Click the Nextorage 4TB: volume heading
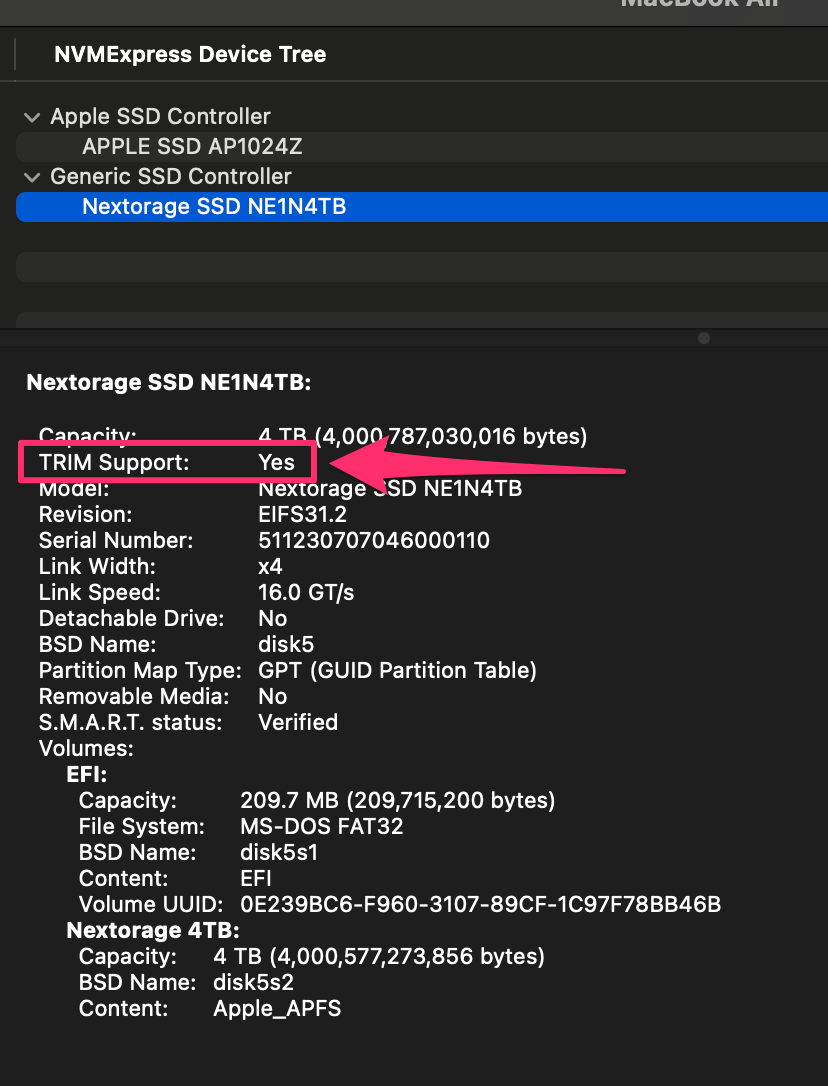Image resolution: width=828 pixels, height=1086 pixels. (x=152, y=930)
